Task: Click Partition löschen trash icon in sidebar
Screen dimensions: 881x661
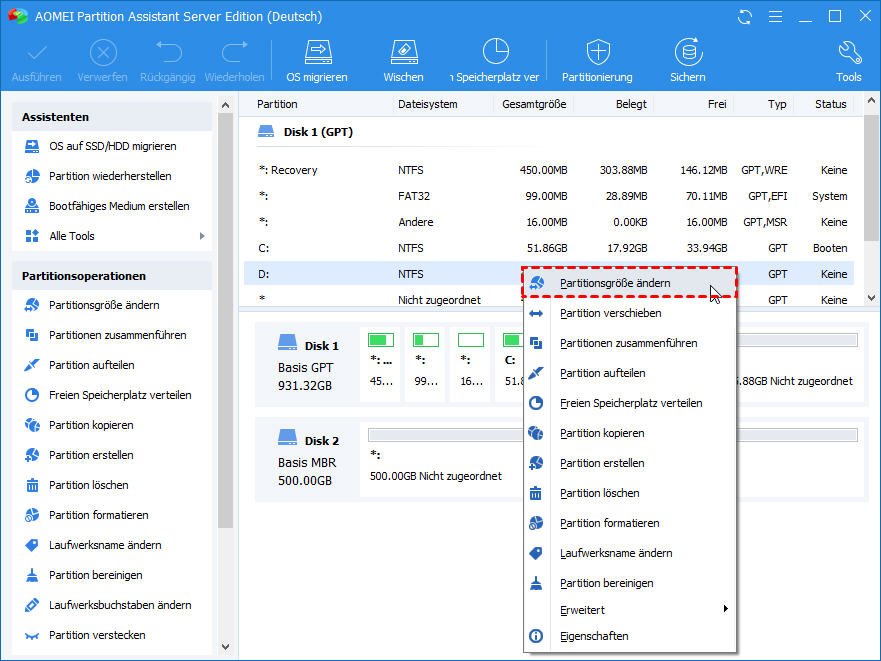Action: tap(31, 485)
